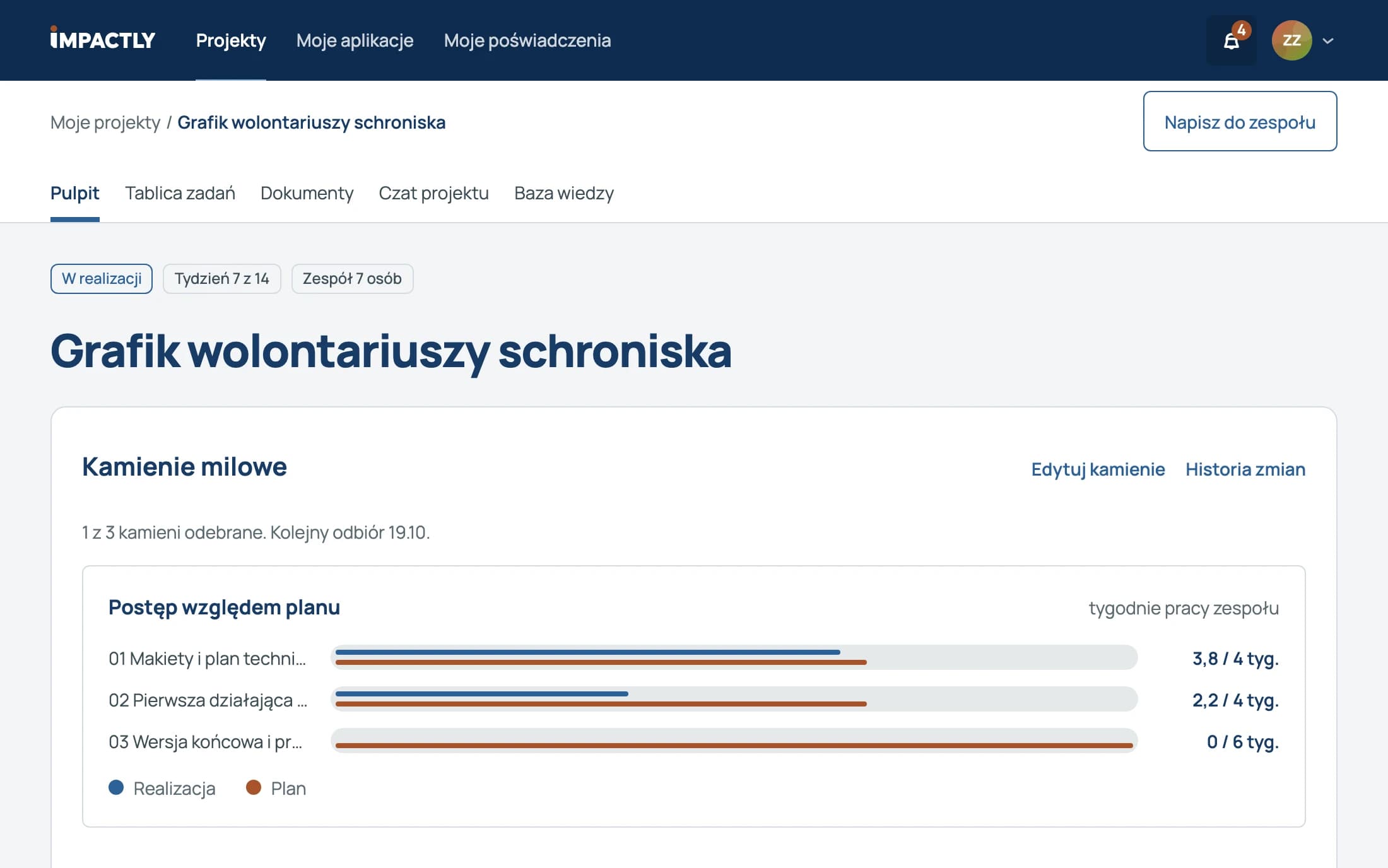Click the Impactly logo
The width and height of the screenshot is (1388, 868).
click(103, 39)
